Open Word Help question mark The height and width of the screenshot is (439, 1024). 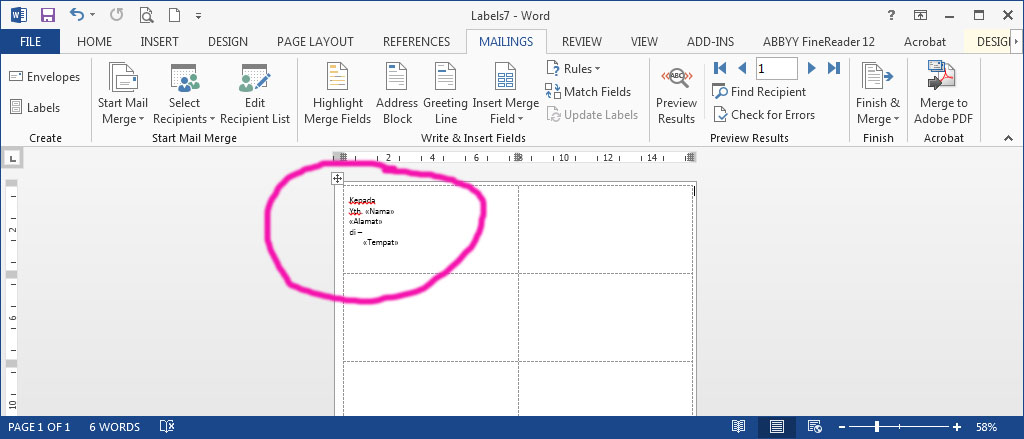891,15
